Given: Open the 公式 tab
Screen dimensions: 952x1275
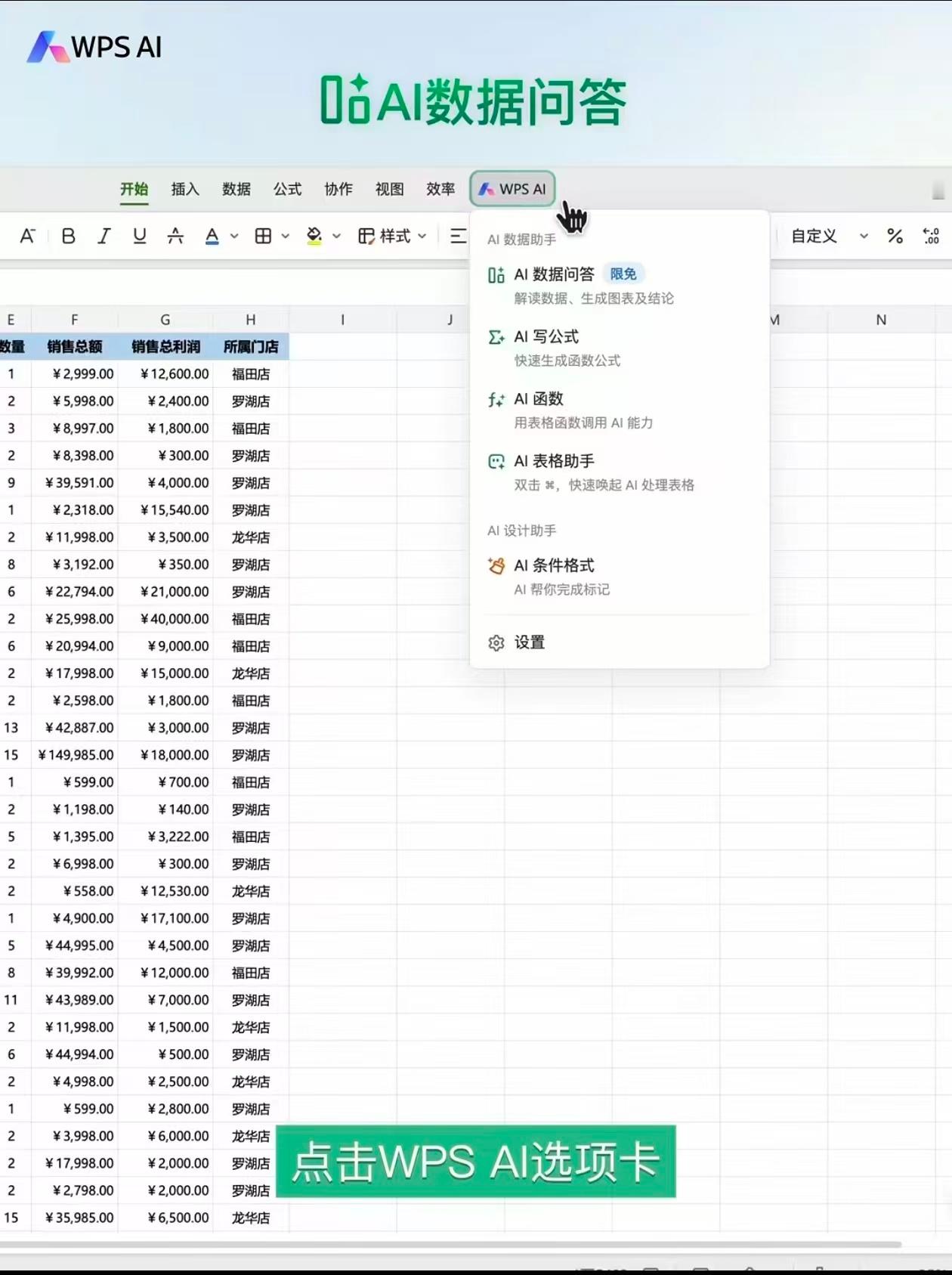Looking at the screenshot, I should click(287, 189).
